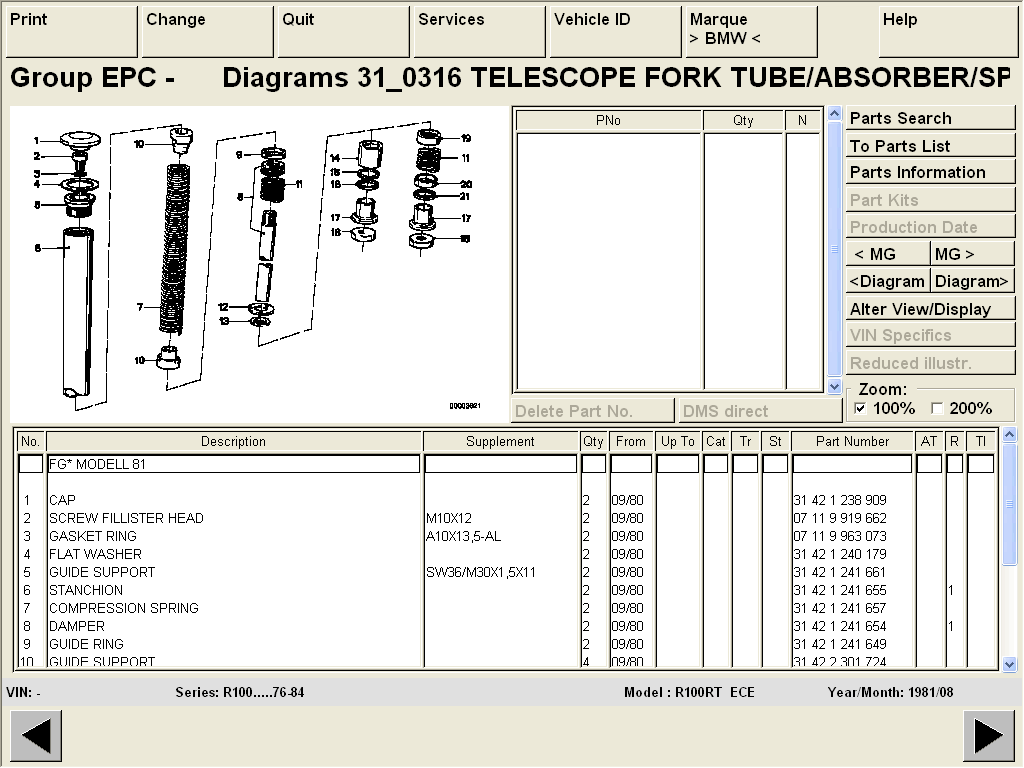Screen dimensions: 1024x768
Task: Click the Year/Month 1981/08 status text
Action: [890, 692]
